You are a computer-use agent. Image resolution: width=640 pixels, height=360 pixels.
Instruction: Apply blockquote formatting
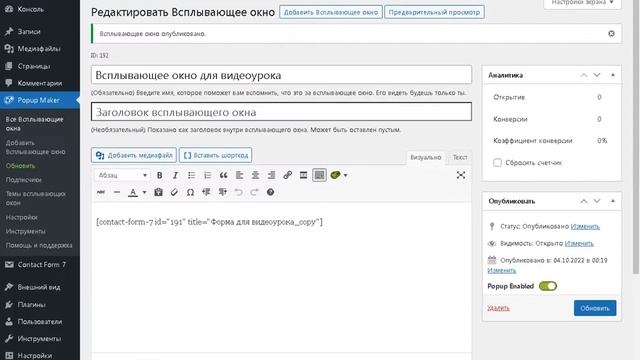tap(223, 175)
